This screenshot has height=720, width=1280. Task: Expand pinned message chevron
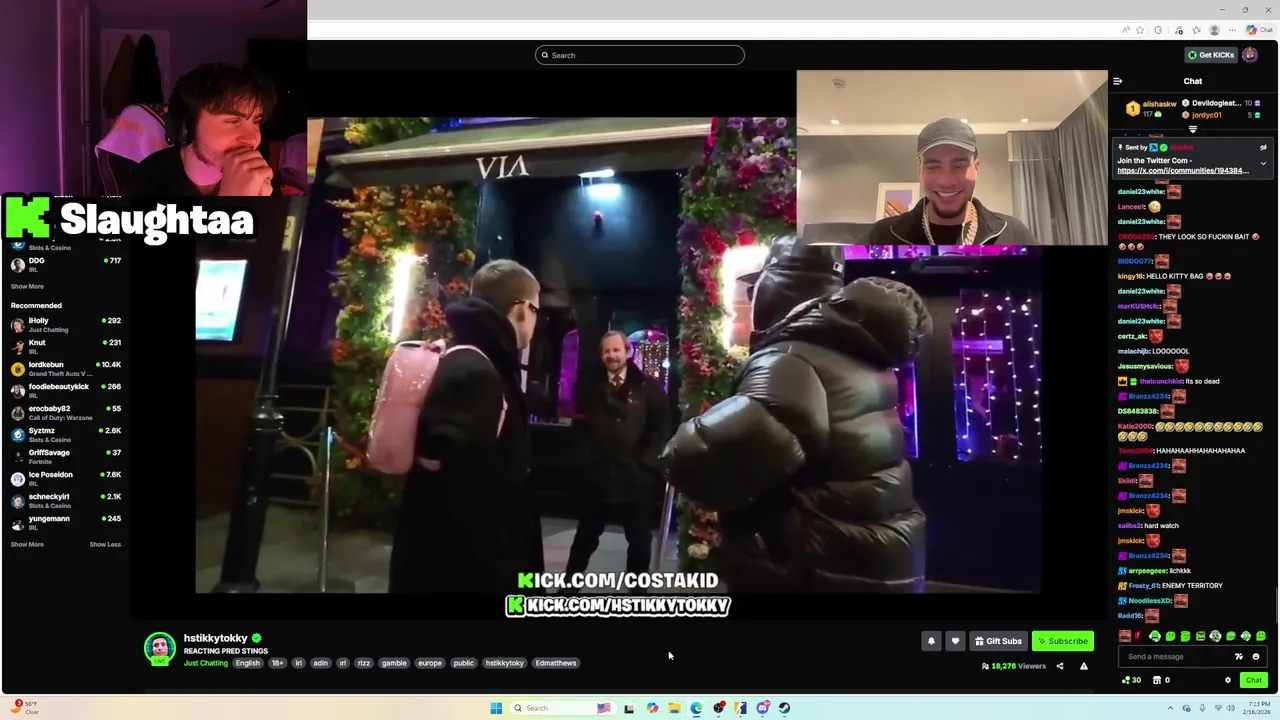coord(1263,163)
